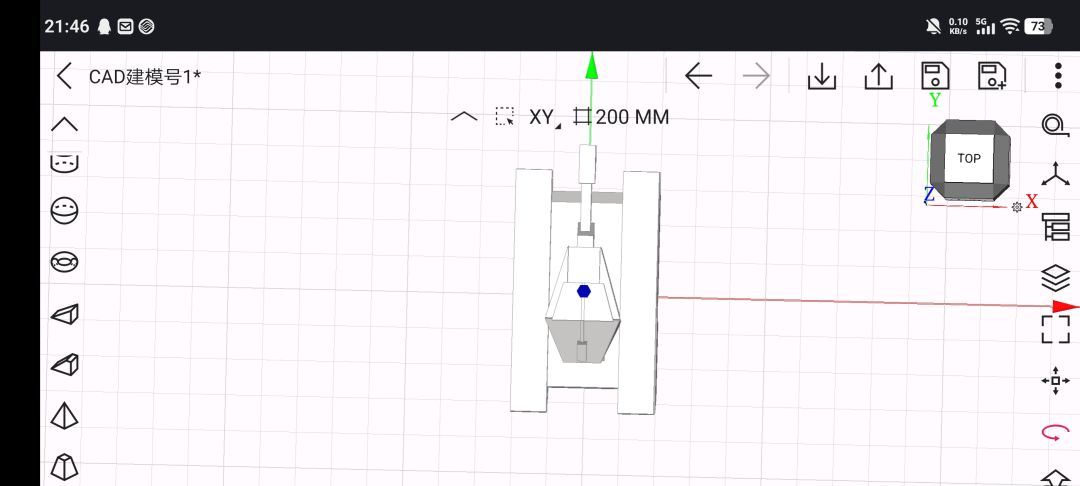Select the second wedge prism tool
This screenshot has width=1080, height=486.
coord(65,365)
